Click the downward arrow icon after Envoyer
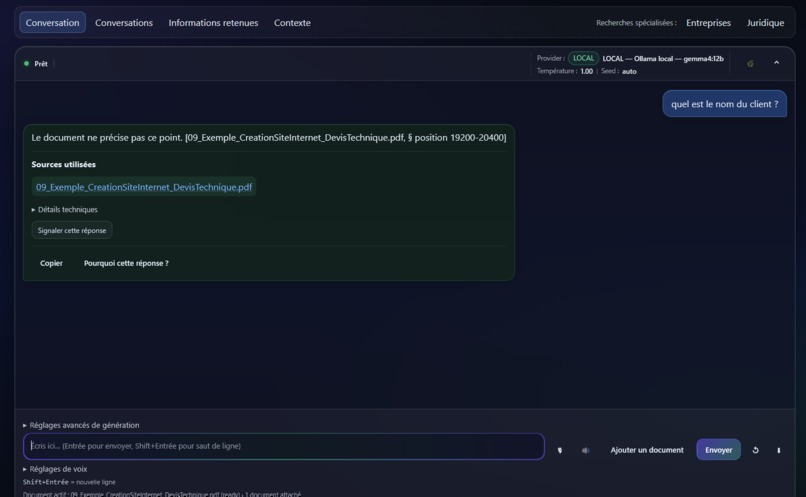 point(779,450)
